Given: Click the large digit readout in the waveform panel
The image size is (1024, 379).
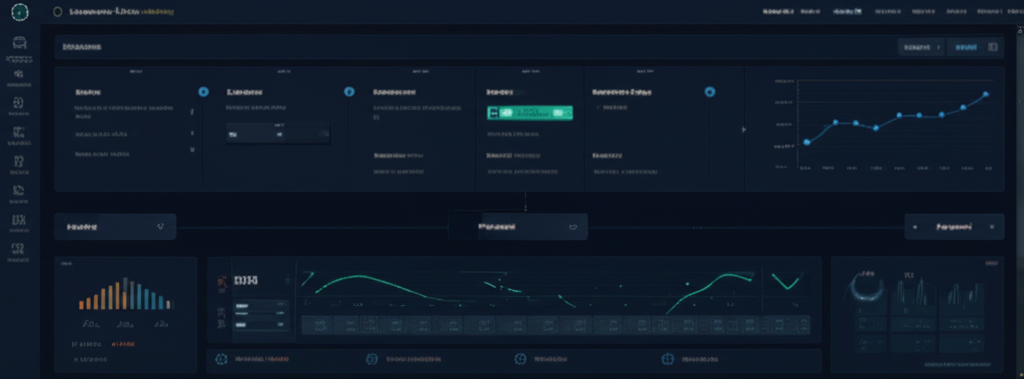Looking at the screenshot, I should click(x=245, y=280).
